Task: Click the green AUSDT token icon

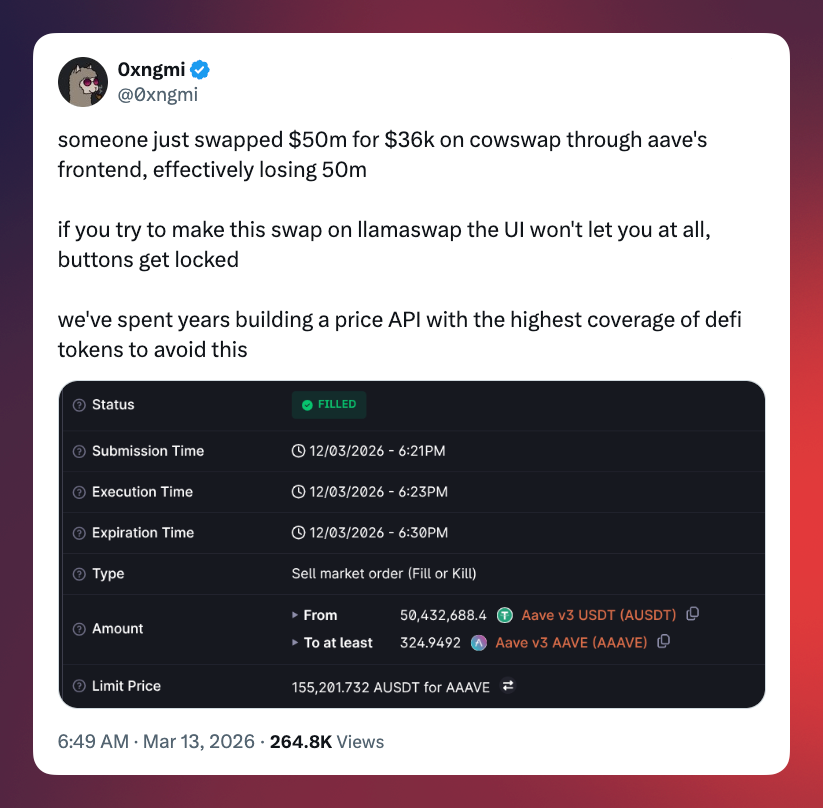Action: click(x=505, y=615)
